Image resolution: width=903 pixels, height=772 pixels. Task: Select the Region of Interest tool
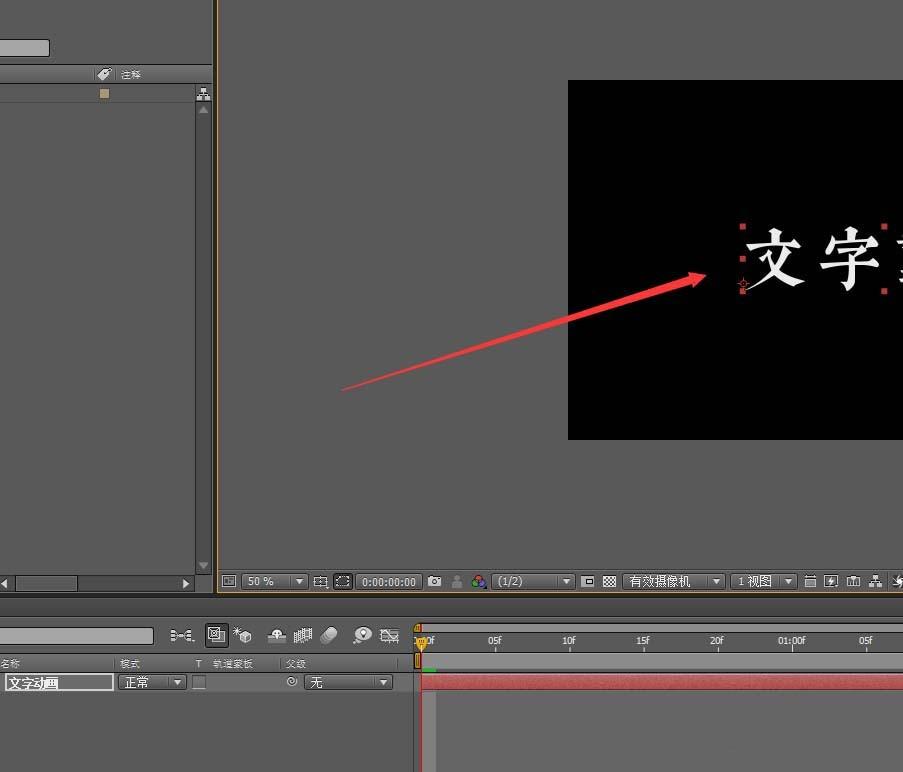tap(341, 581)
